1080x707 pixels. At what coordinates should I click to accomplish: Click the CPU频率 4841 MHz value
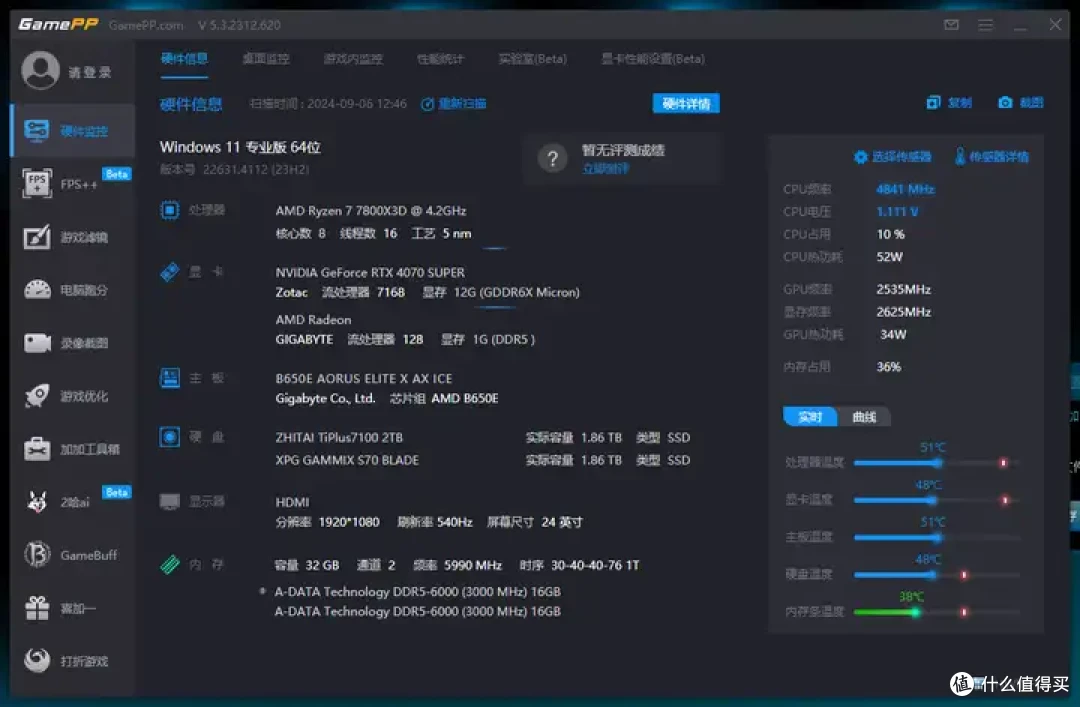905,189
